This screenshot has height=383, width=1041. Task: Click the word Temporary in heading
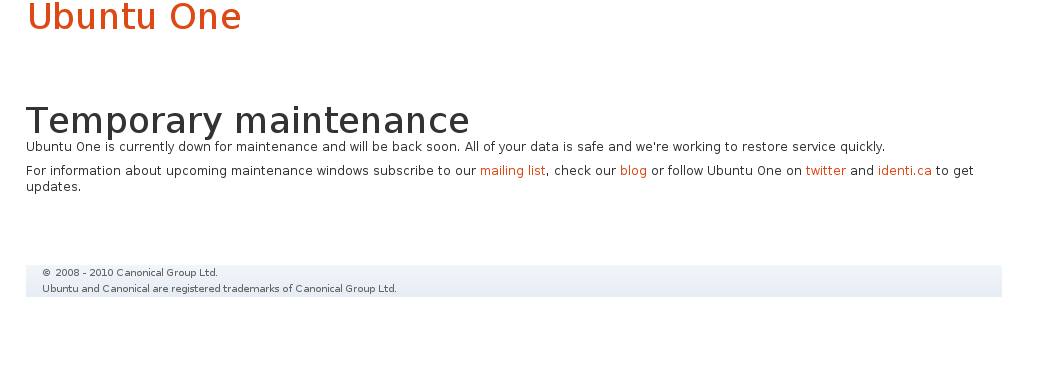(x=124, y=121)
